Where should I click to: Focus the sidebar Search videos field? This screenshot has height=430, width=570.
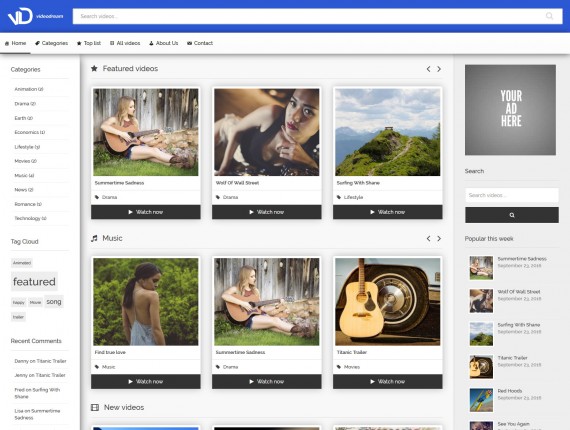512,195
